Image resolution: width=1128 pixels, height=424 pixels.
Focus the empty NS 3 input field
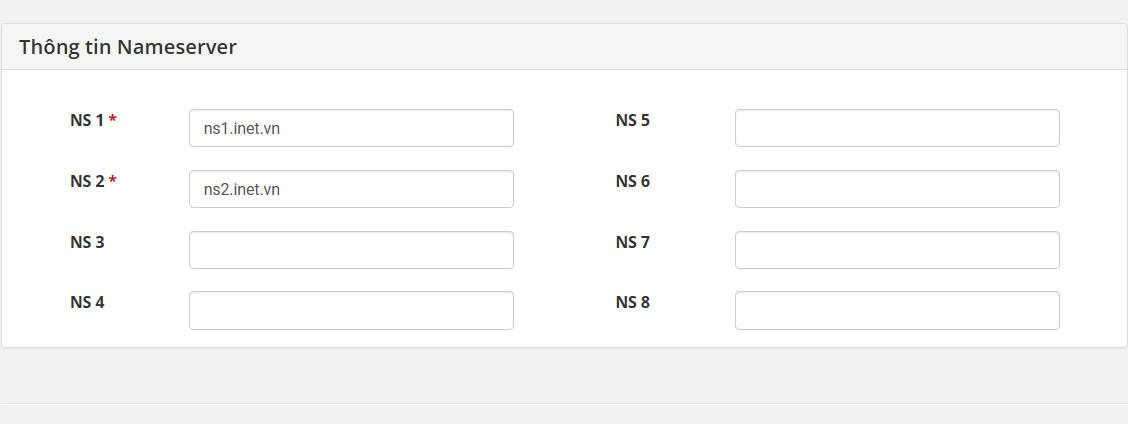(x=351, y=250)
